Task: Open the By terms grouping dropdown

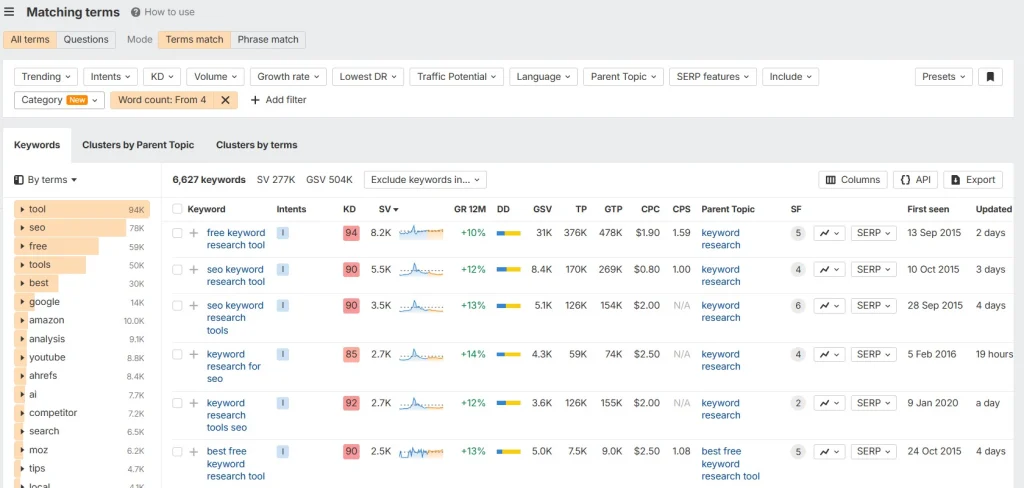Action: [x=46, y=180]
